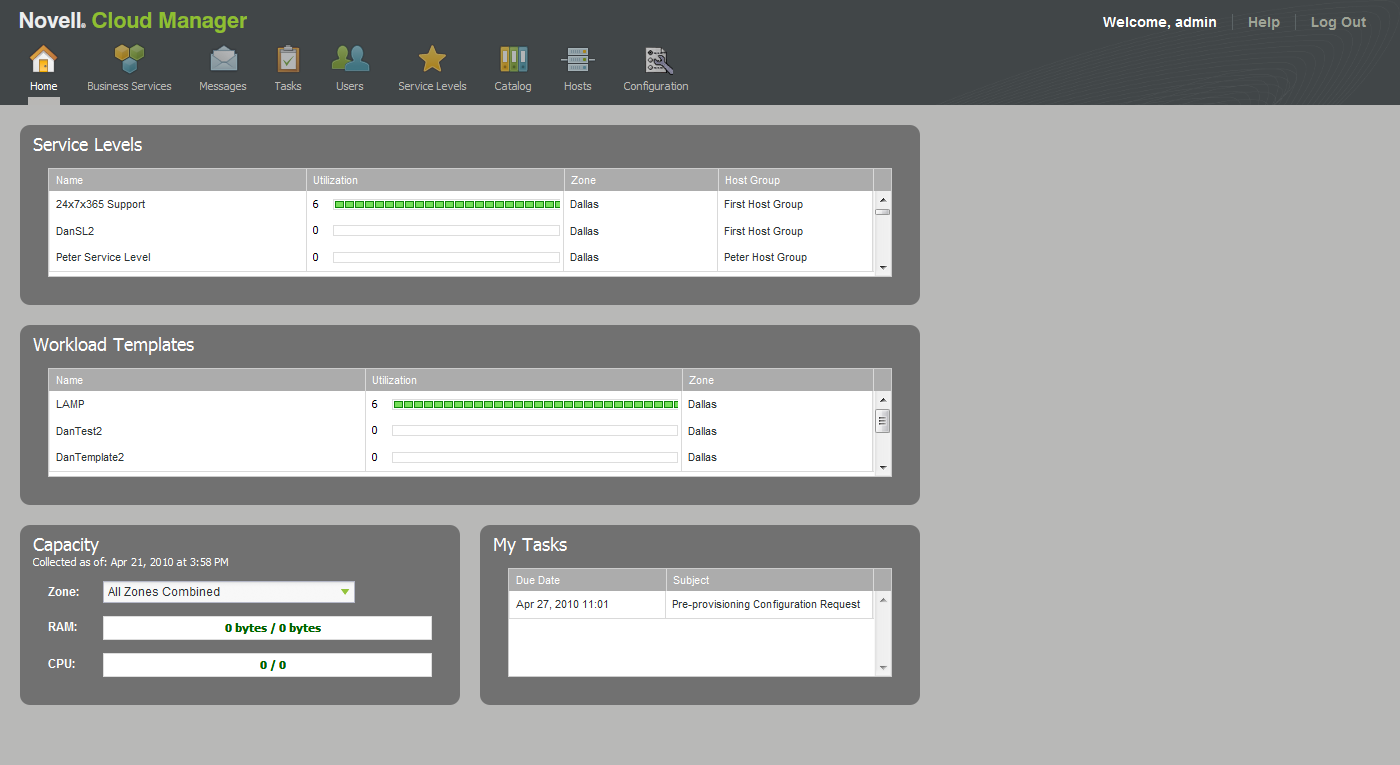Image resolution: width=1400 pixels, height=765 pixels.
Task: Sort My Tasks by Due Date column
Action: click(587, 580)
